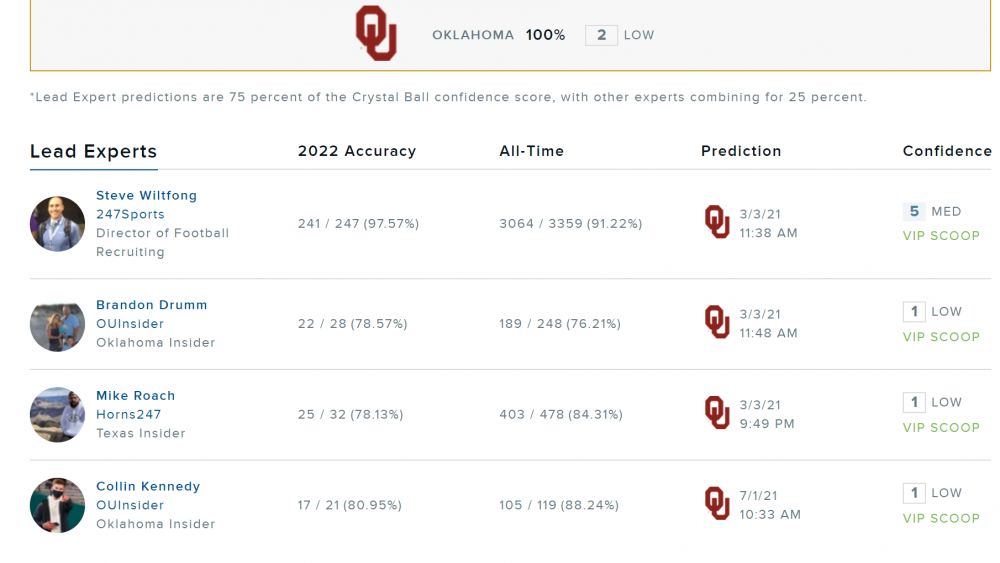This screenshot has height=563, width=1000.
Task: Open Collin Kennedy's profile photo
Action: point(57,505)
